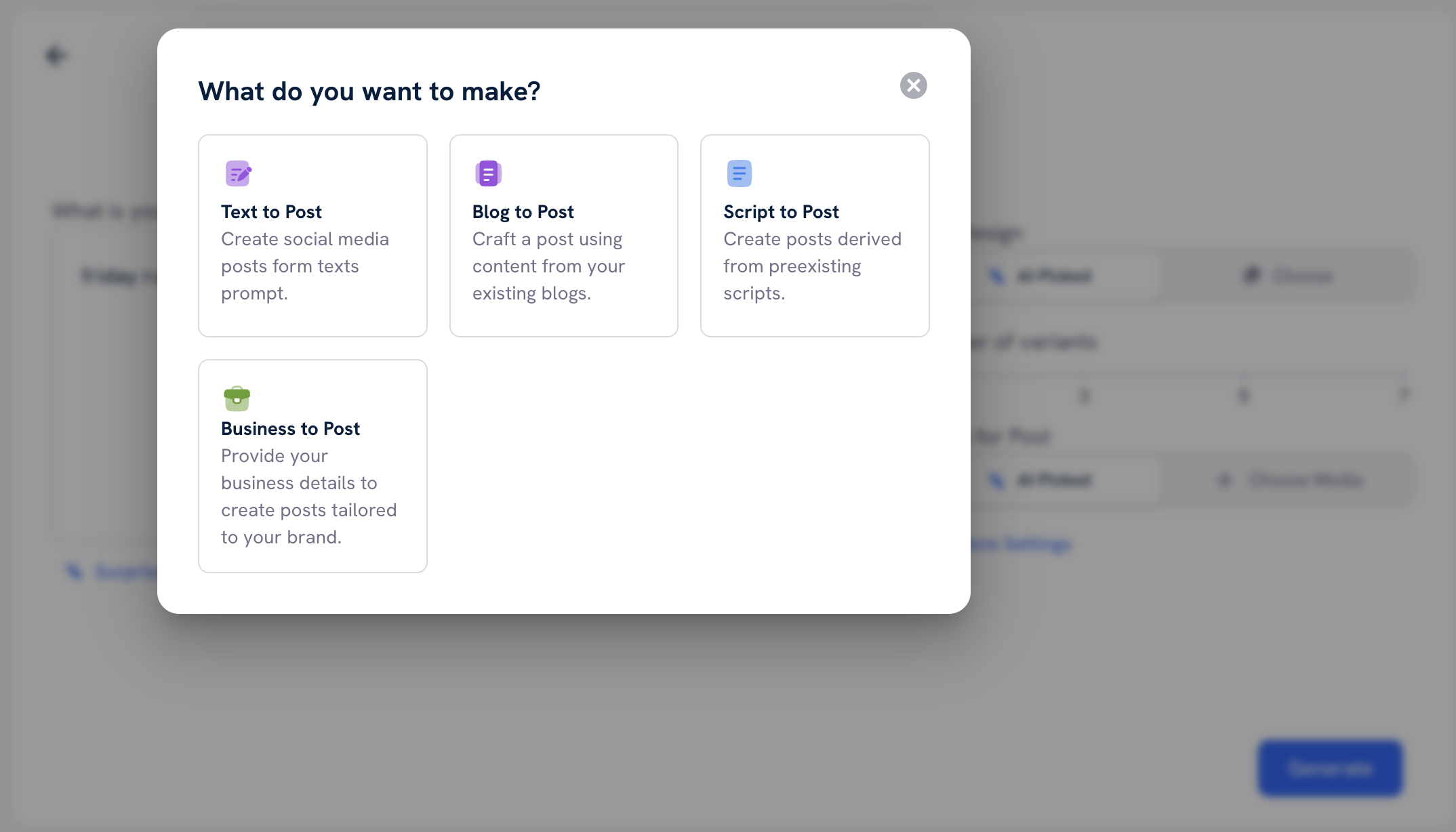Close the 'What do you want to make?' dialog
The image size is (1456, 832).
point(913,85)
